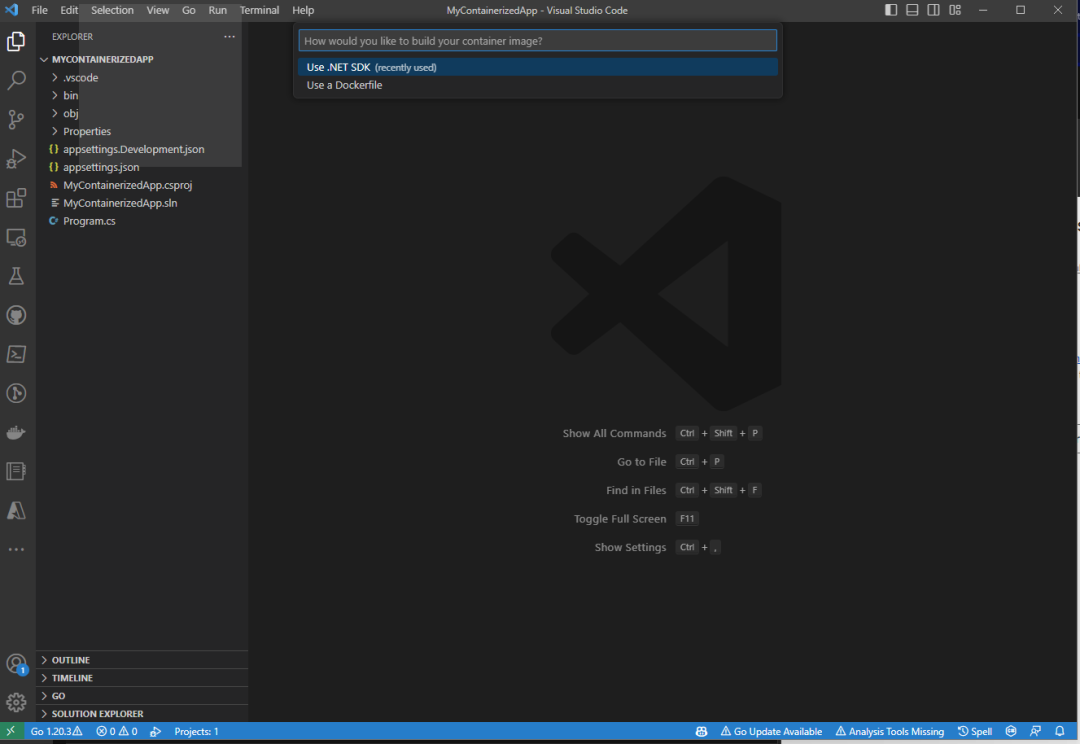Open the Explorer view in activity bar
1080x744 pixels.
point(16,41)
